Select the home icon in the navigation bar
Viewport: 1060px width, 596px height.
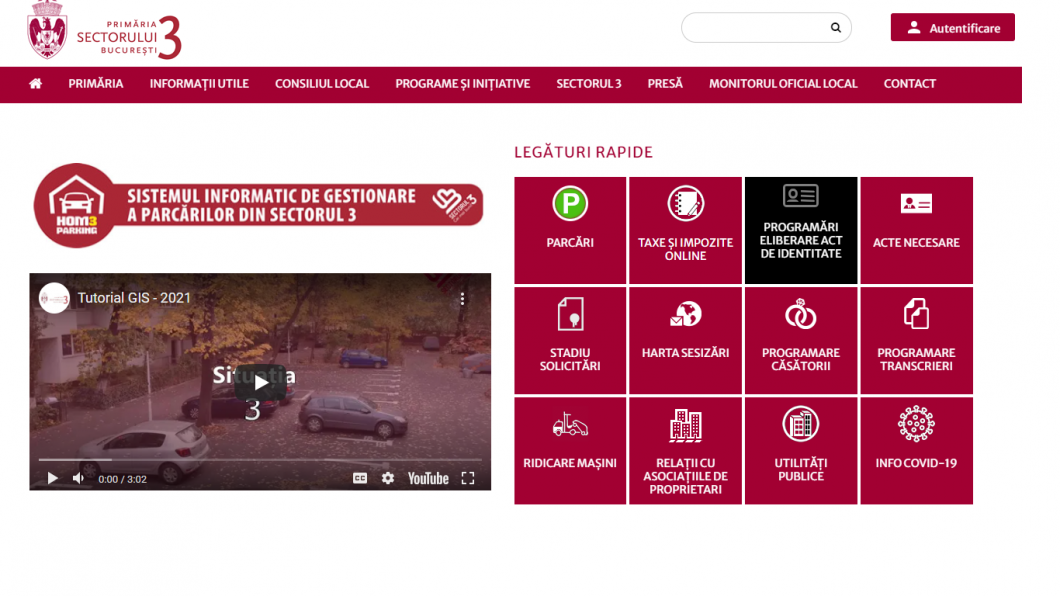click(37, 84)
